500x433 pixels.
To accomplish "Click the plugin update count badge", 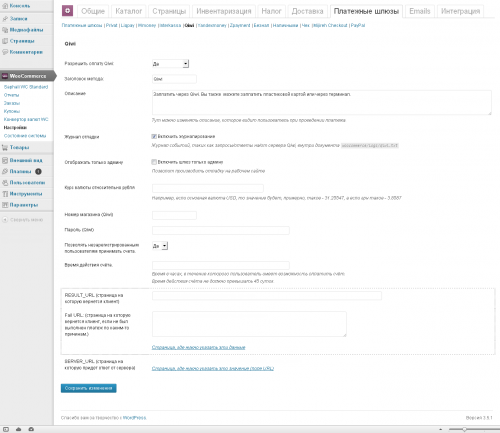I will [38, 171].
